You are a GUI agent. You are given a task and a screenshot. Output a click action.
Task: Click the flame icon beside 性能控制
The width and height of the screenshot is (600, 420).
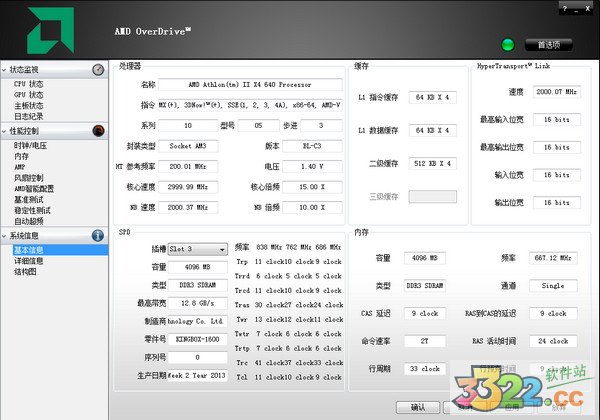click(x=98, y=131)
